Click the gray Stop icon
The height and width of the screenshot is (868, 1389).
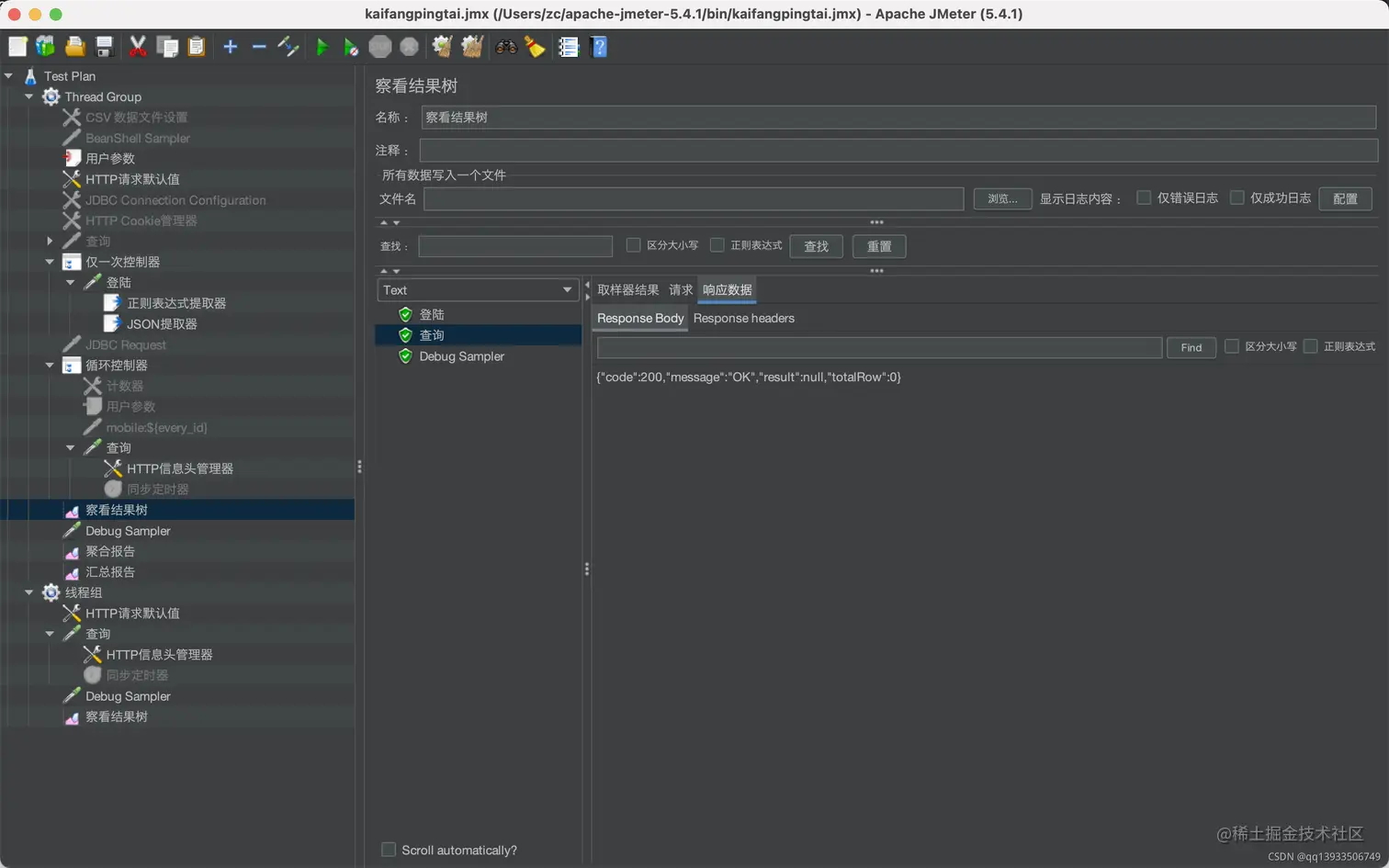[x=380, y=47]
